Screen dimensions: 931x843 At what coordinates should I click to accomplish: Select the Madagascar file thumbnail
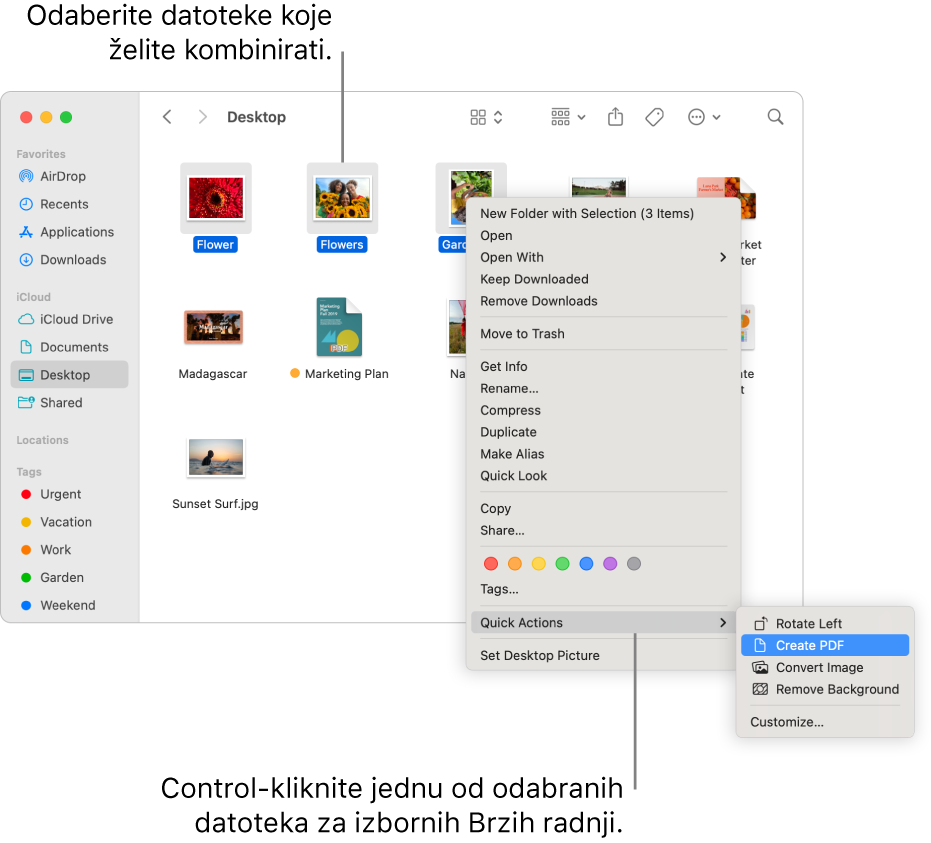click(x=213, y=327)
